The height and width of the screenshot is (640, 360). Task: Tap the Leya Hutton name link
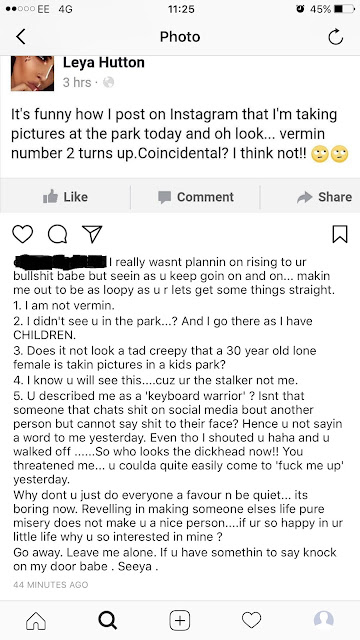[x=104, y=63]
